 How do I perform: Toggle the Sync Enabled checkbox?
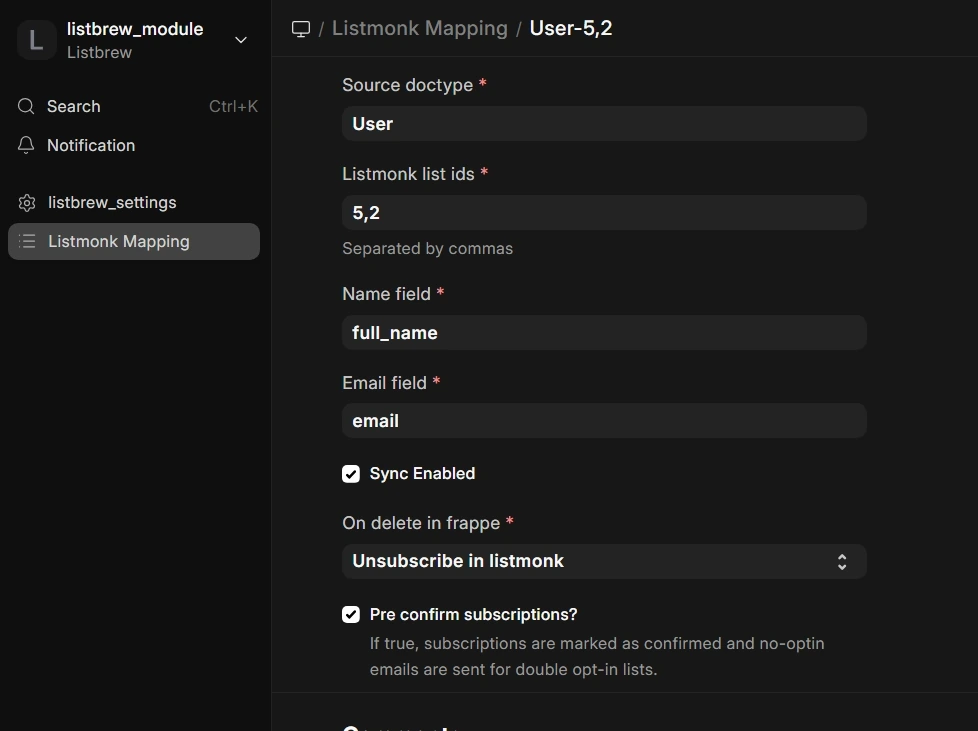(351, 474)
